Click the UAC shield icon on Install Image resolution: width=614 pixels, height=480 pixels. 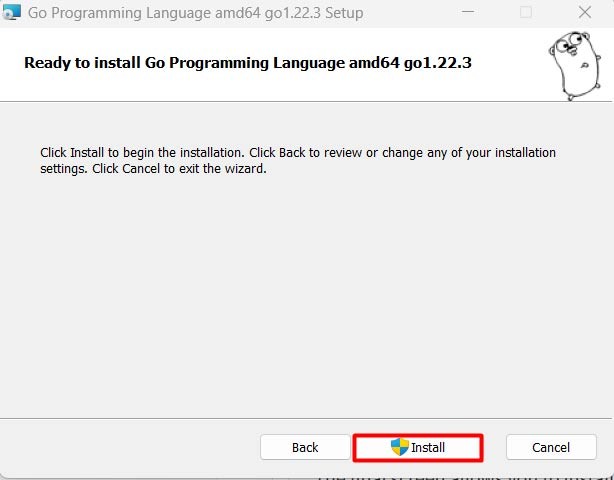click(400, 447)
